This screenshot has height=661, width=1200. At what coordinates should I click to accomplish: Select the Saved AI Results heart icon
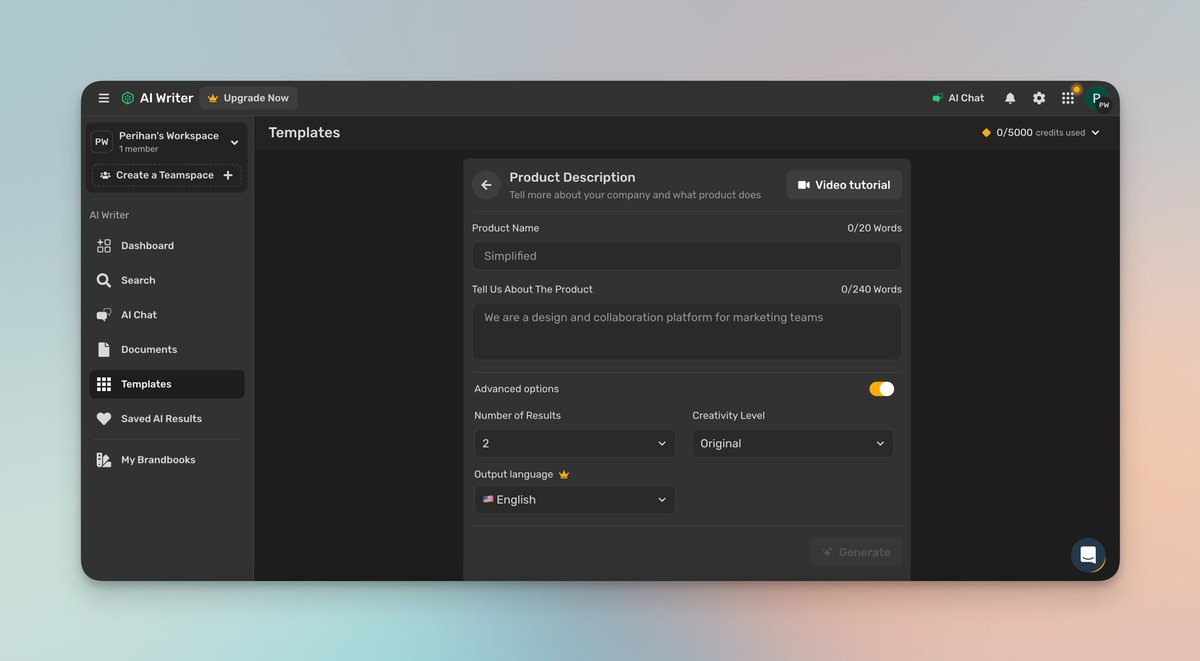click(x=105, y=419)
